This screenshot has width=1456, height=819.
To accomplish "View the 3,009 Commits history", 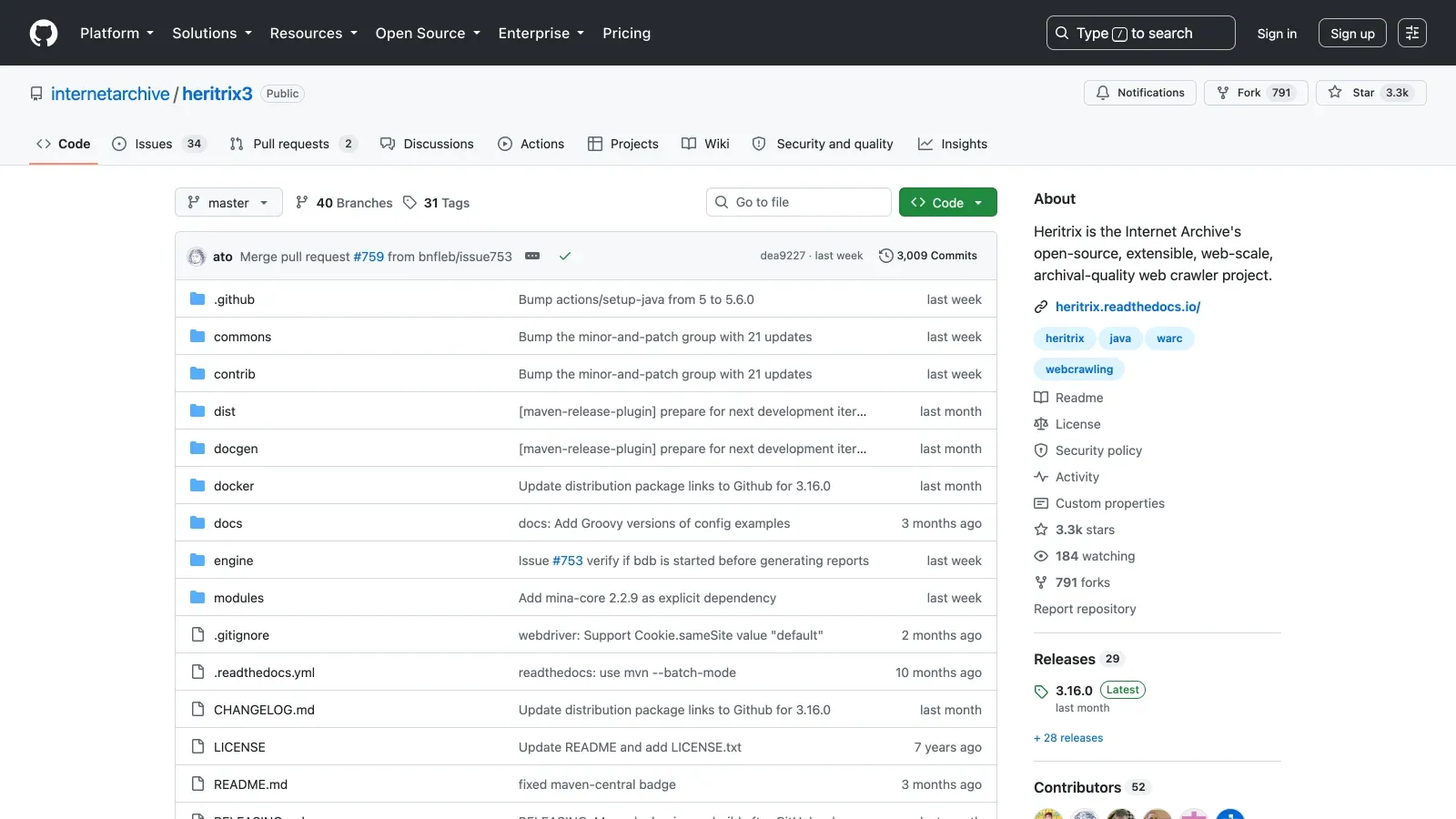I will pos(928,256).
